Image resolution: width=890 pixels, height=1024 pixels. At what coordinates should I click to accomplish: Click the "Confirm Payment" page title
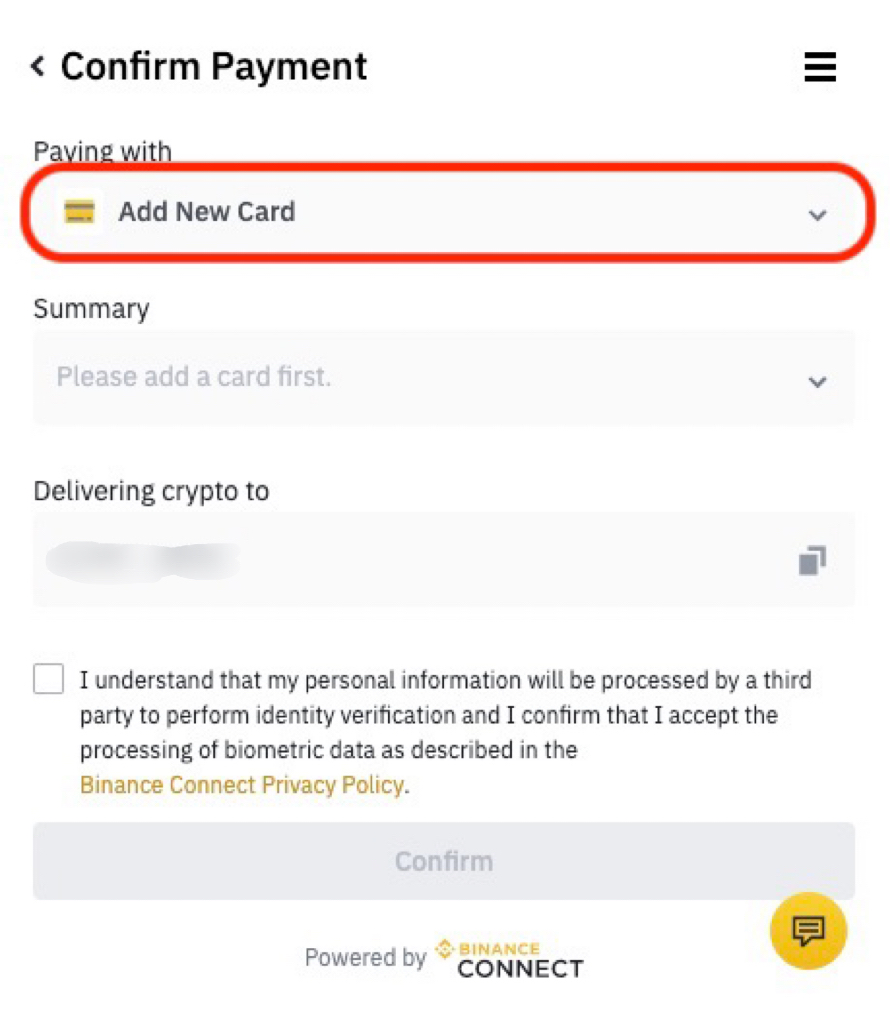[213, 67]
